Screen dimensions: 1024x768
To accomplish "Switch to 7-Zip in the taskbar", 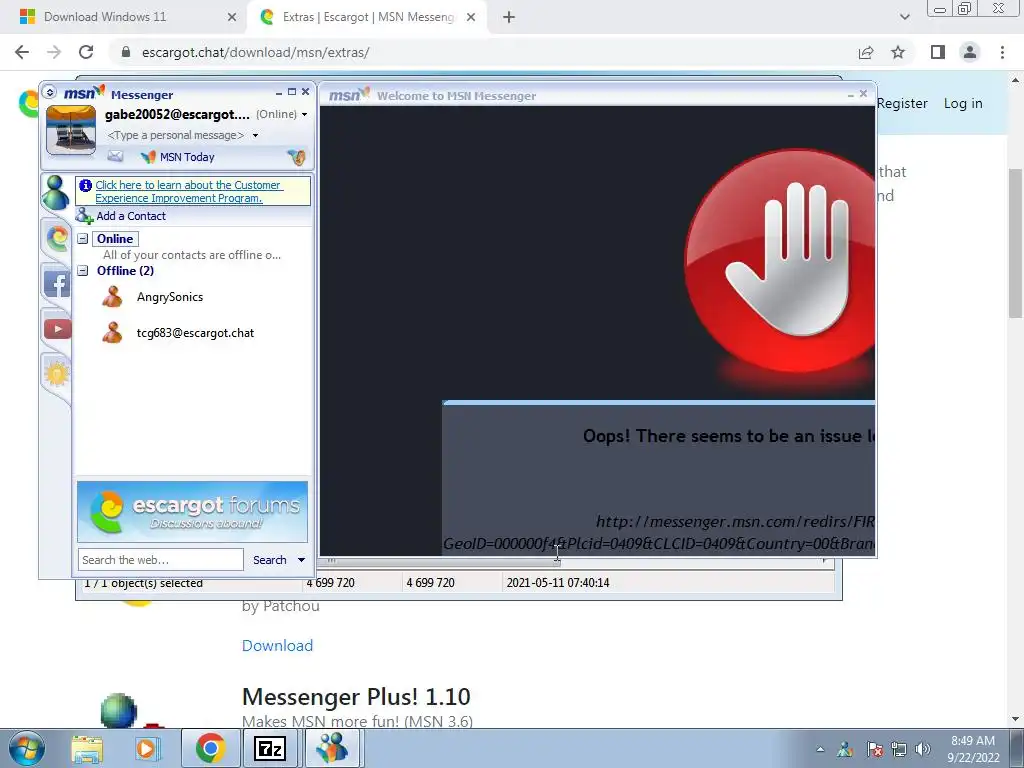I will tap(270, 748).
